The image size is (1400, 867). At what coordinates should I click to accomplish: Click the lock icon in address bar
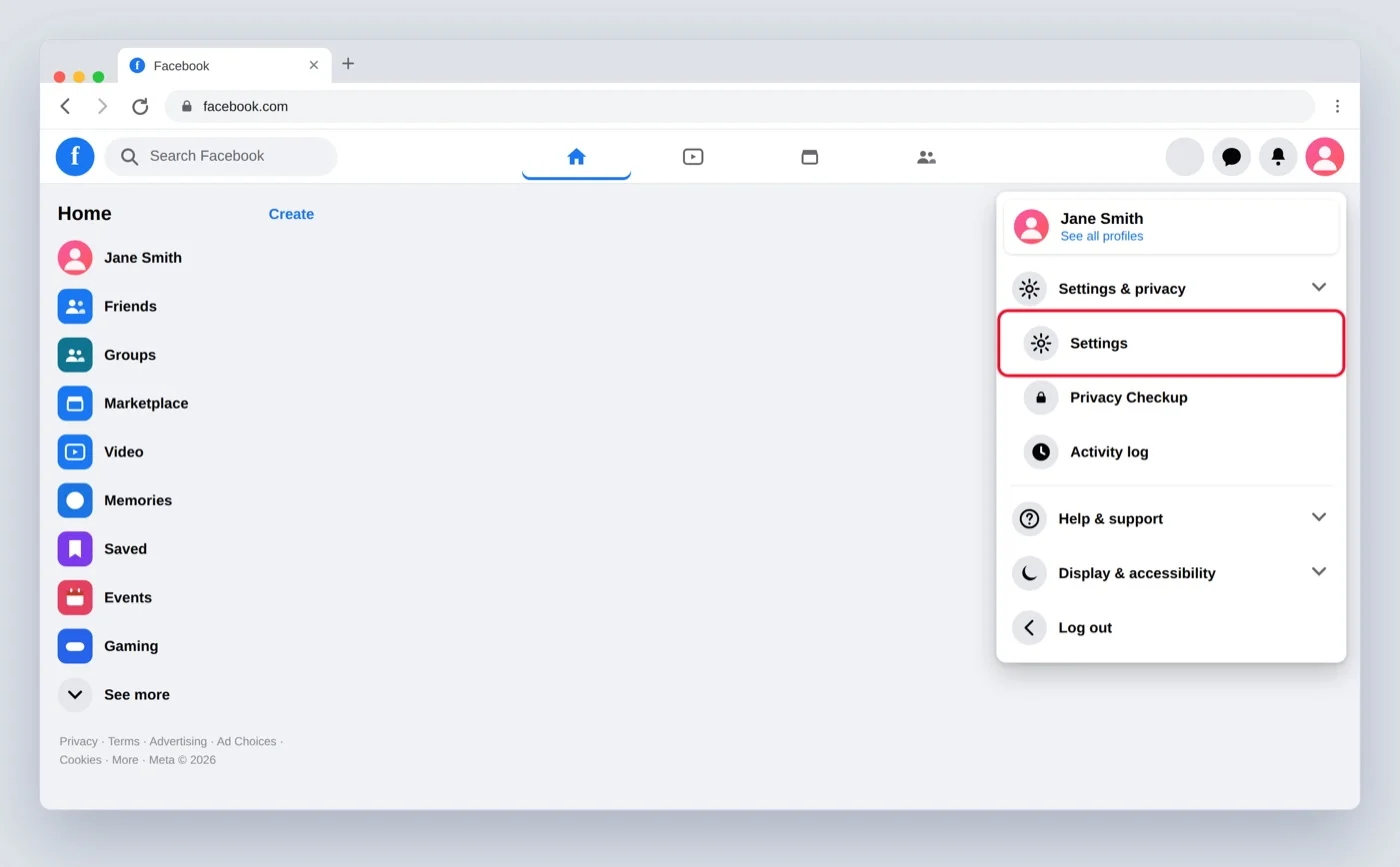(x=186, y=106)
